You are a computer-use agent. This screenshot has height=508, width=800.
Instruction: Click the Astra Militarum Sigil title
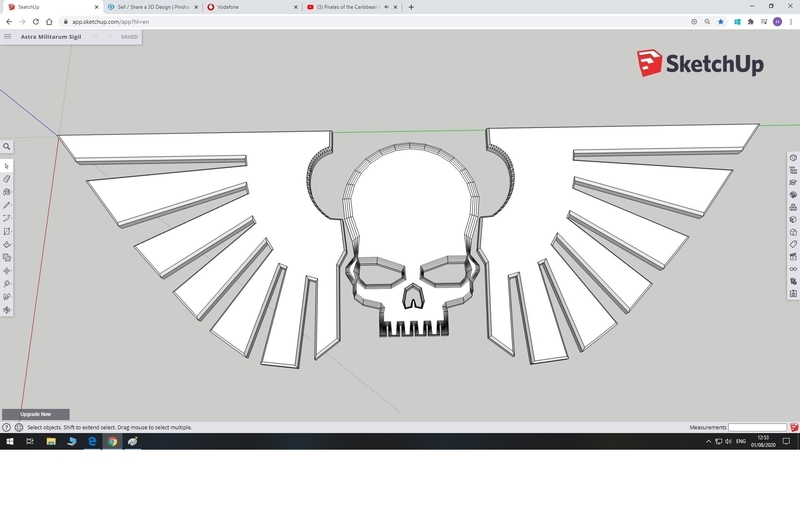51,37
